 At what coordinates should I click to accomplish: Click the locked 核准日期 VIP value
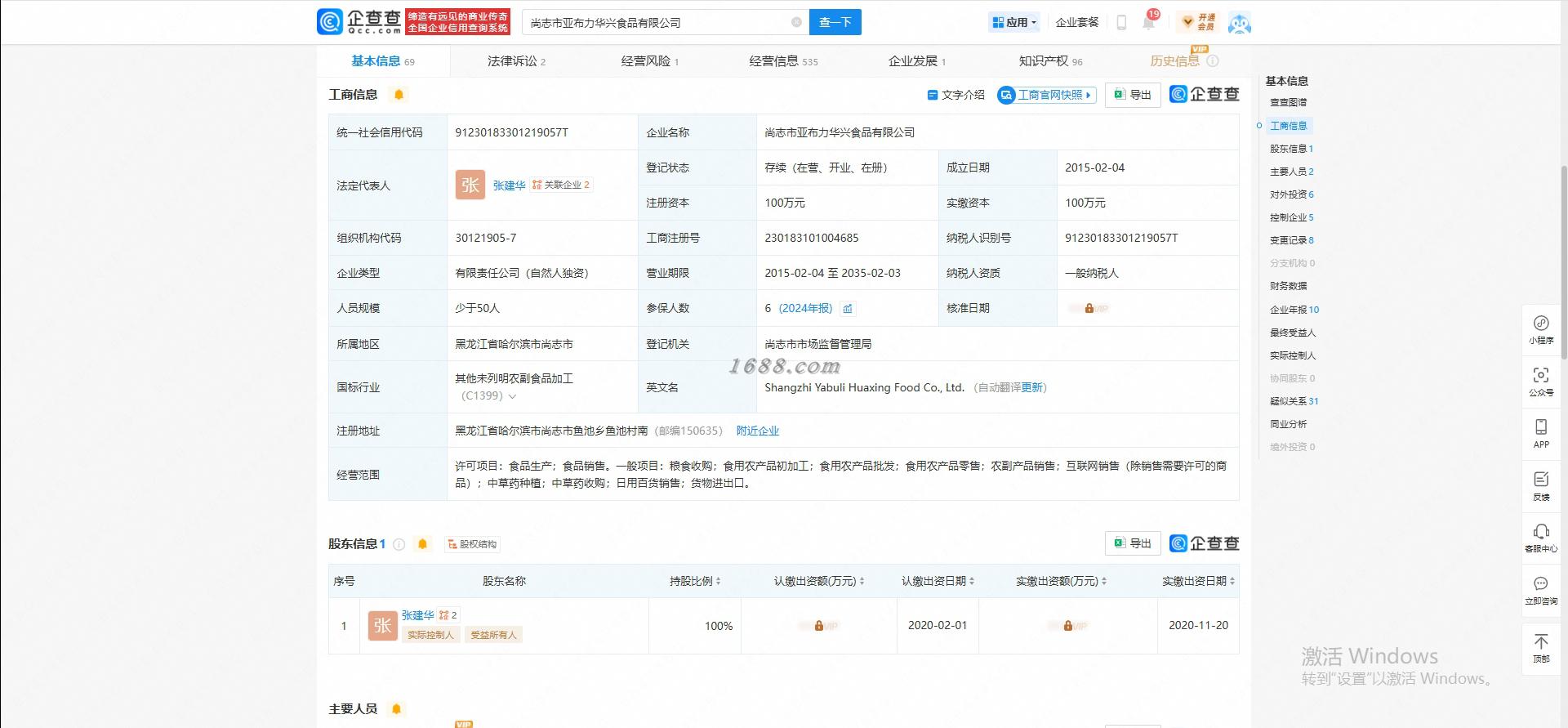(1089, 309)
